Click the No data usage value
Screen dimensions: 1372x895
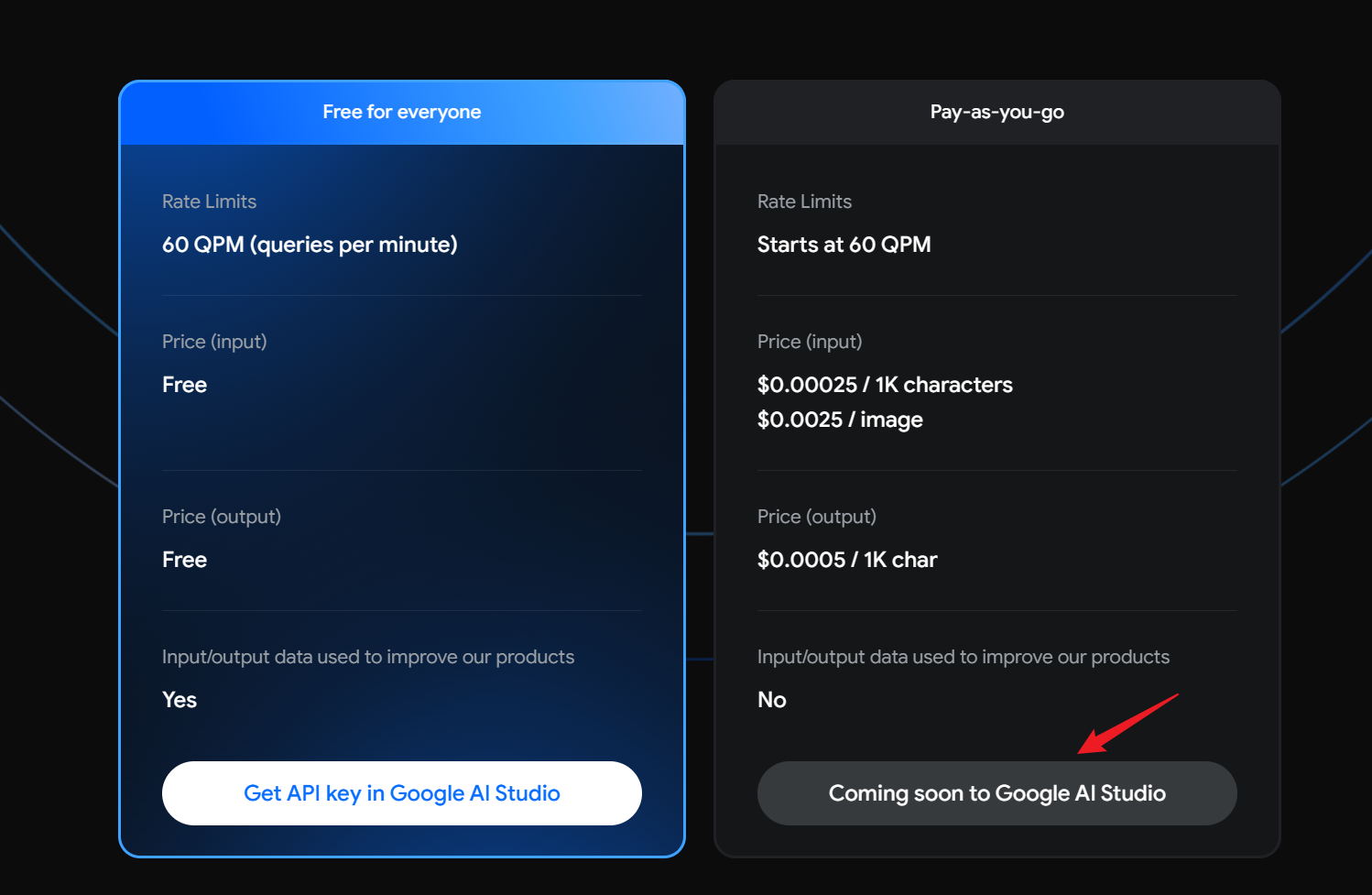coord(772,700)
